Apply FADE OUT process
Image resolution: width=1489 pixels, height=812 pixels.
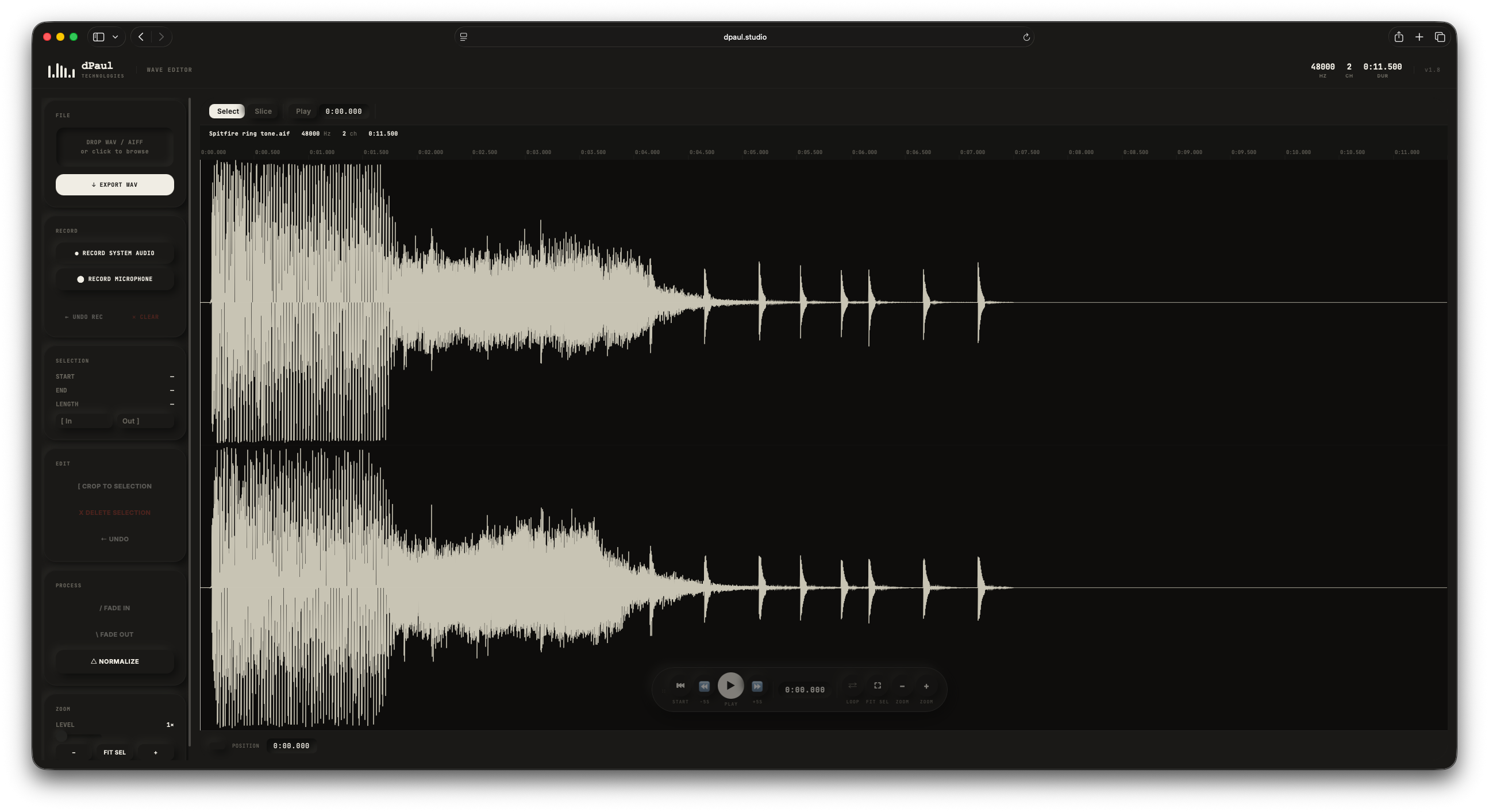[114, 634]
